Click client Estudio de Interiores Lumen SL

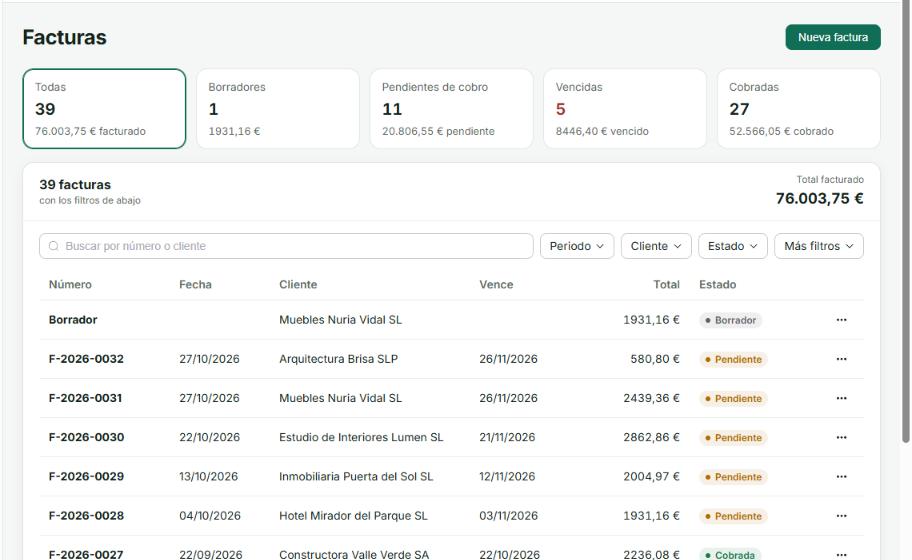361,437
